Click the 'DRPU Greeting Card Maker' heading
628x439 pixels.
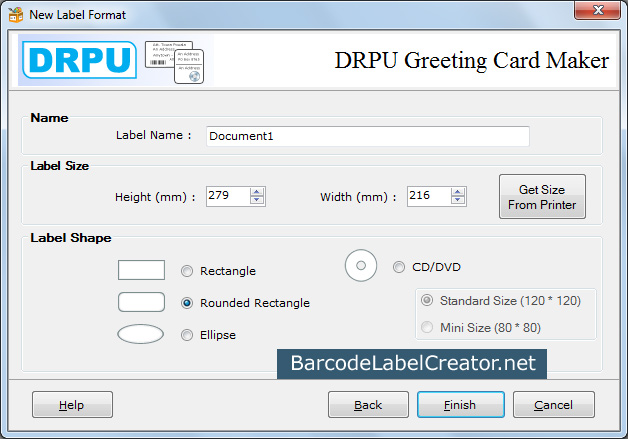[x=471, y=61]
